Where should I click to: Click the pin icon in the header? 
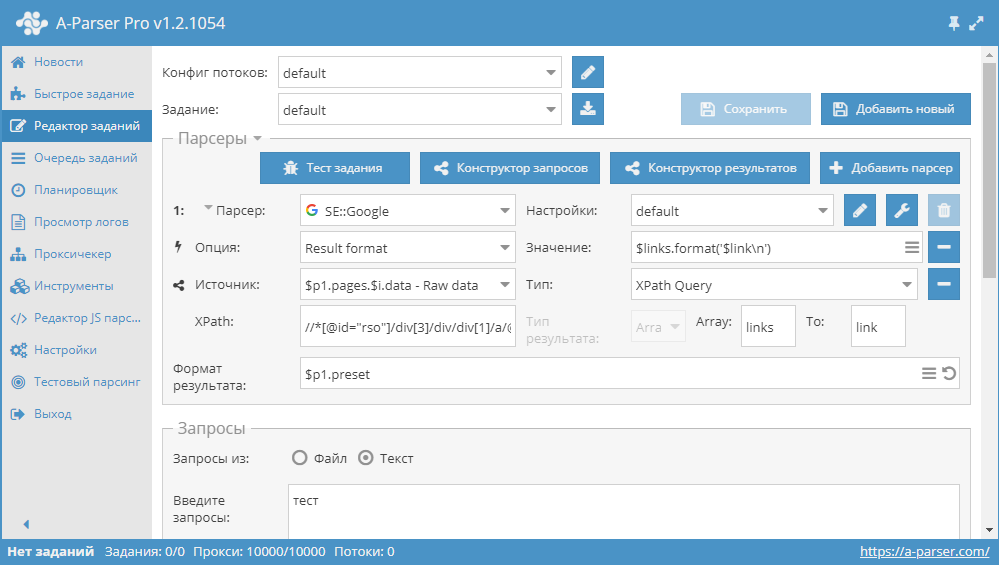point(954,24)
